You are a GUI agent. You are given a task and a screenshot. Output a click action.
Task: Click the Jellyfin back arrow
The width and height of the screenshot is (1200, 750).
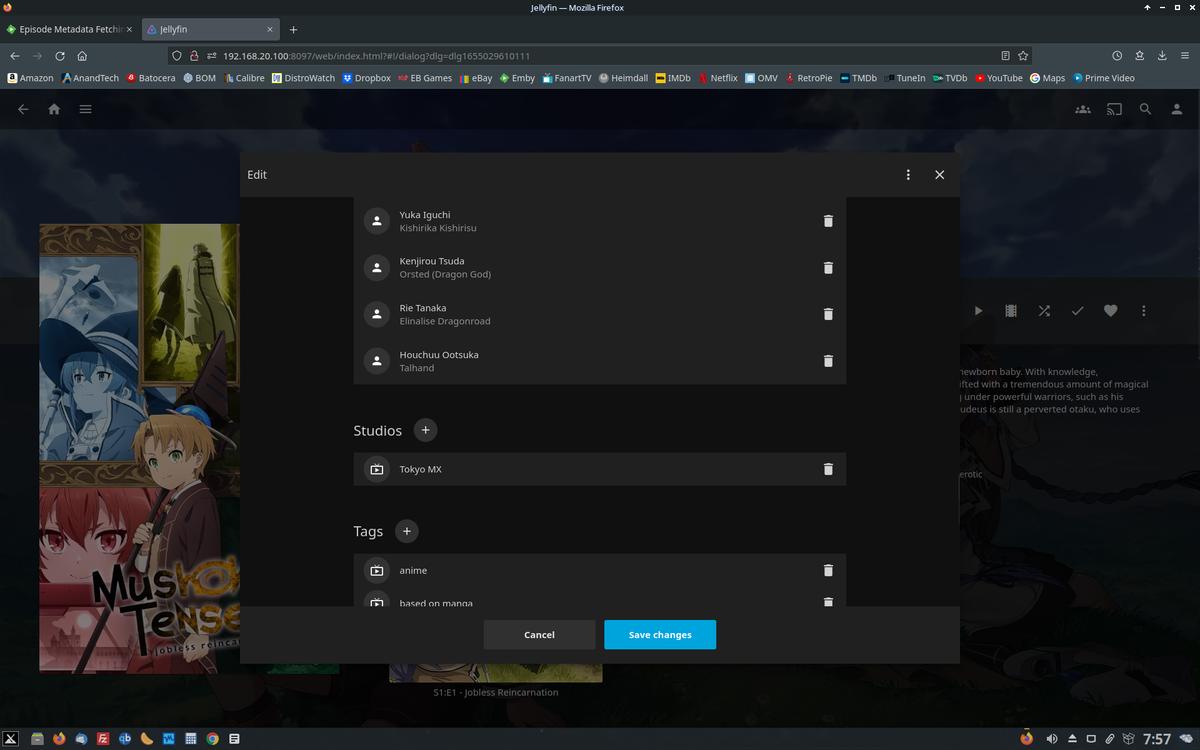pyautogui.click(x=23, y=109)
